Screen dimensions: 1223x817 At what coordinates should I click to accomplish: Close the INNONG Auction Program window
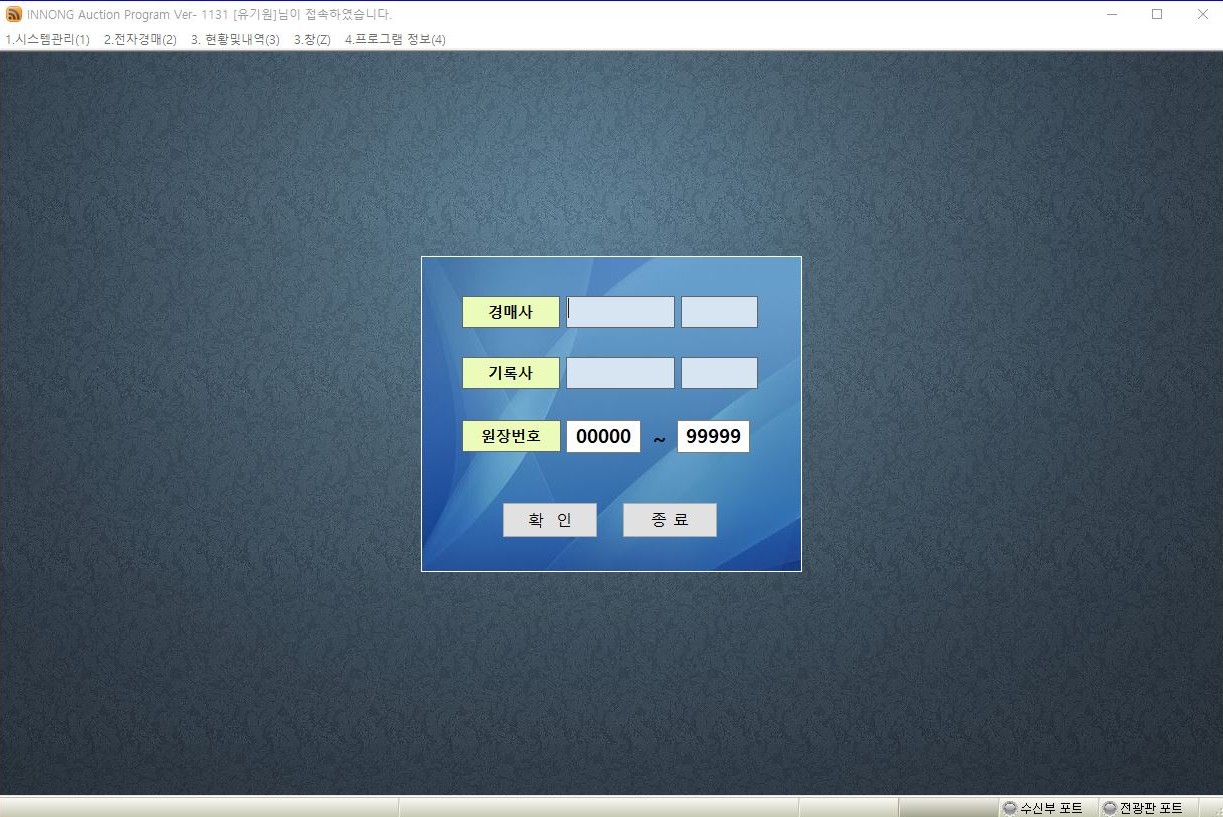click(1202, 14)
